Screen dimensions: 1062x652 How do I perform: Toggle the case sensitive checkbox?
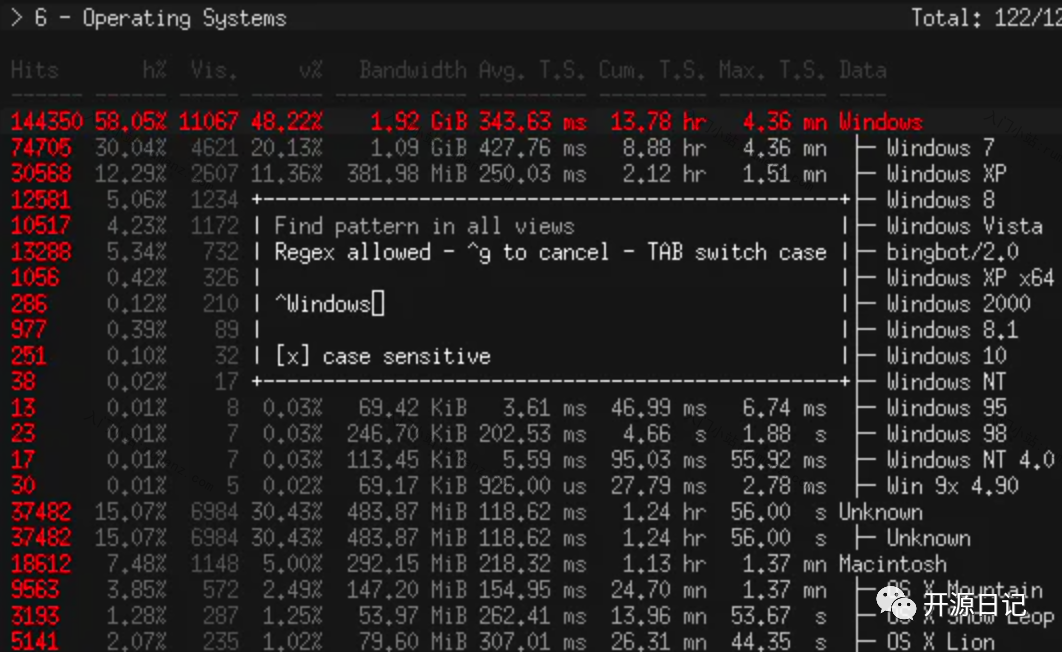(292, 355)
